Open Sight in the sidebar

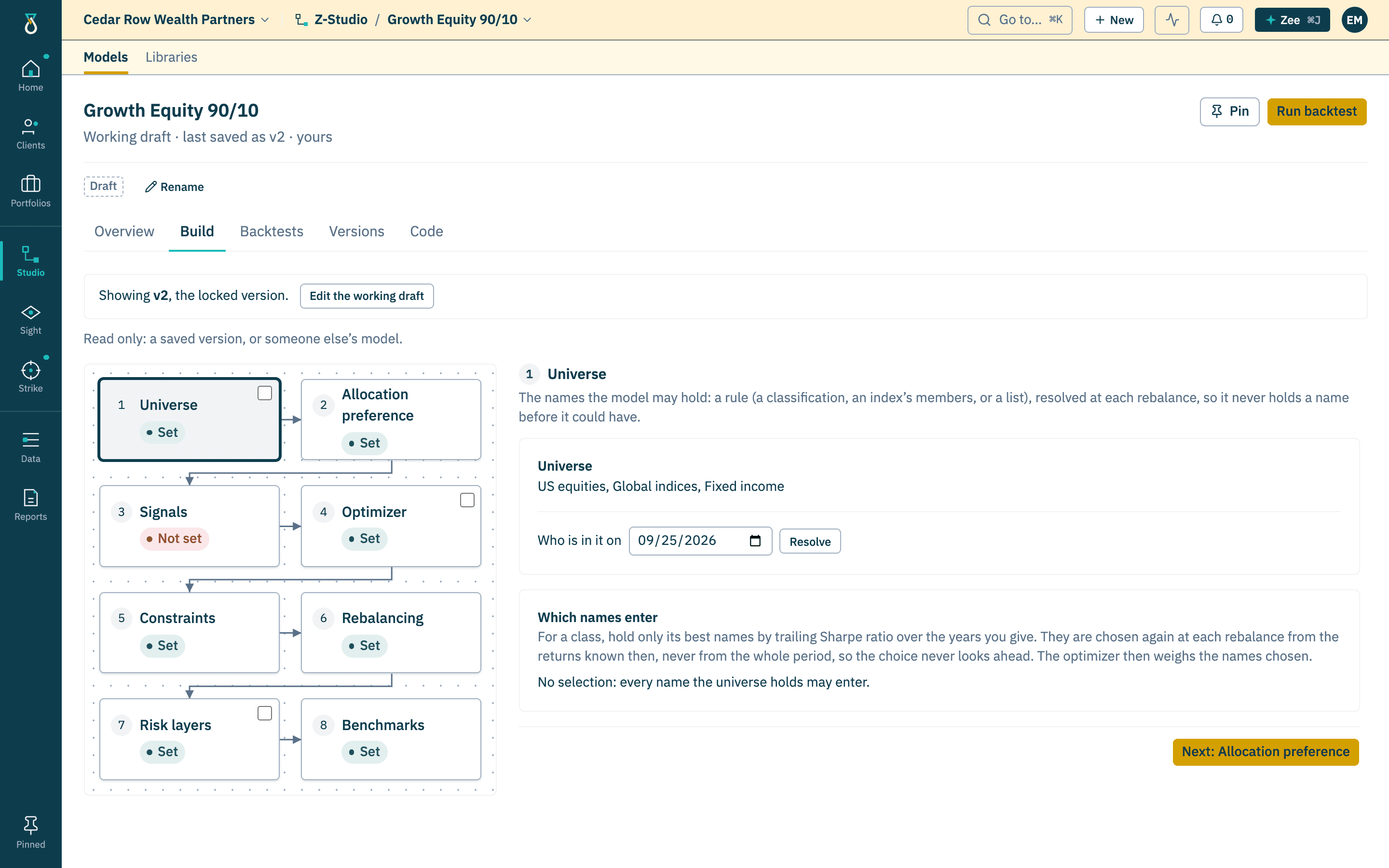(x=30, y=320)
